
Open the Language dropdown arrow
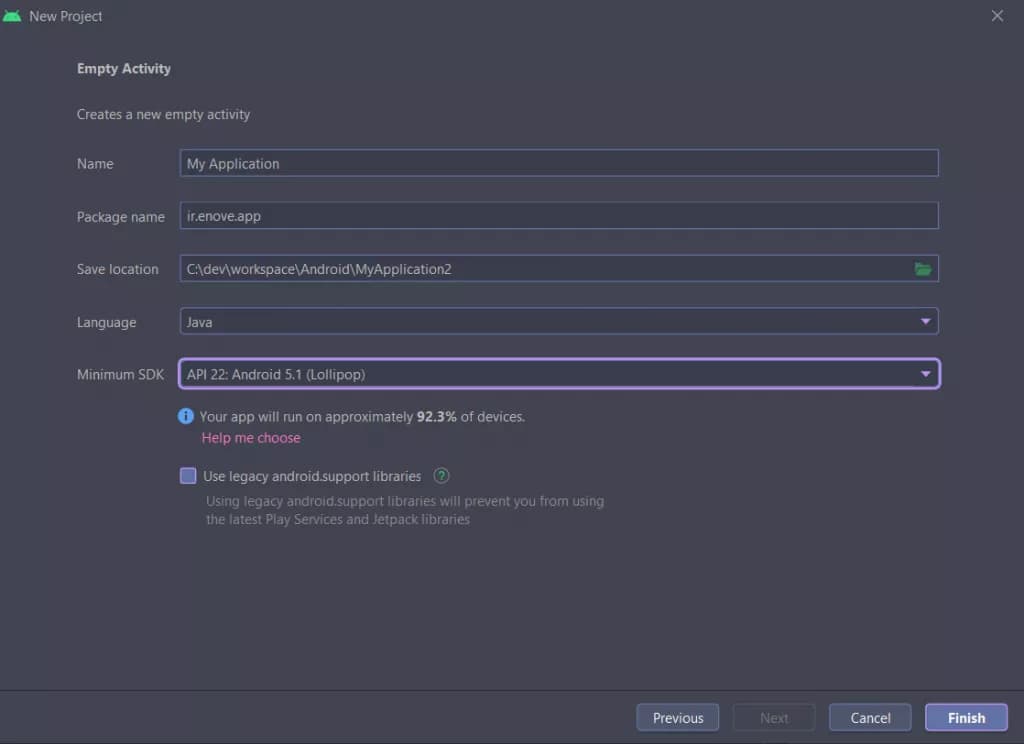(925, 321)
